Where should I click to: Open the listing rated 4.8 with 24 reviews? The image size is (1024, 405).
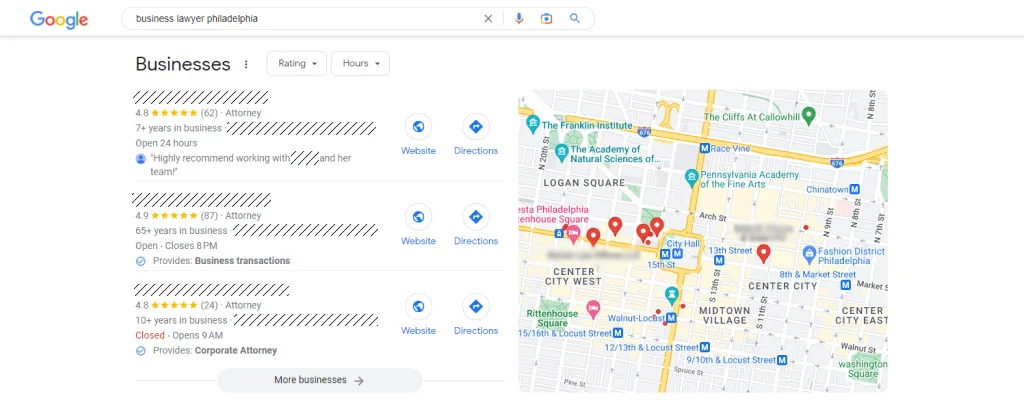click(x=212, y=289)
